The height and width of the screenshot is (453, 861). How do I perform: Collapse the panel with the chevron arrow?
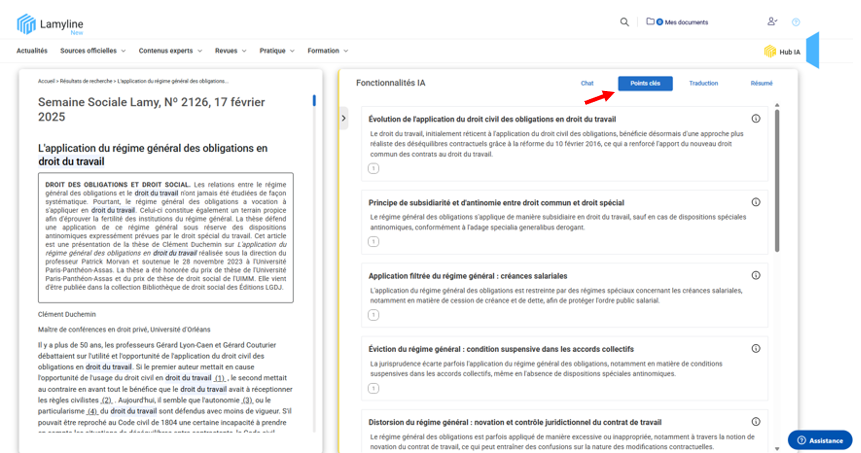click(345, 119)
